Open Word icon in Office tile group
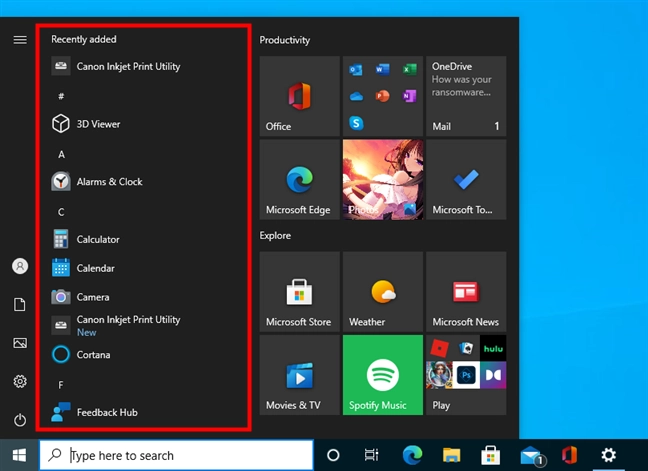This screenshot has width=648, height=471. (383, 69)
